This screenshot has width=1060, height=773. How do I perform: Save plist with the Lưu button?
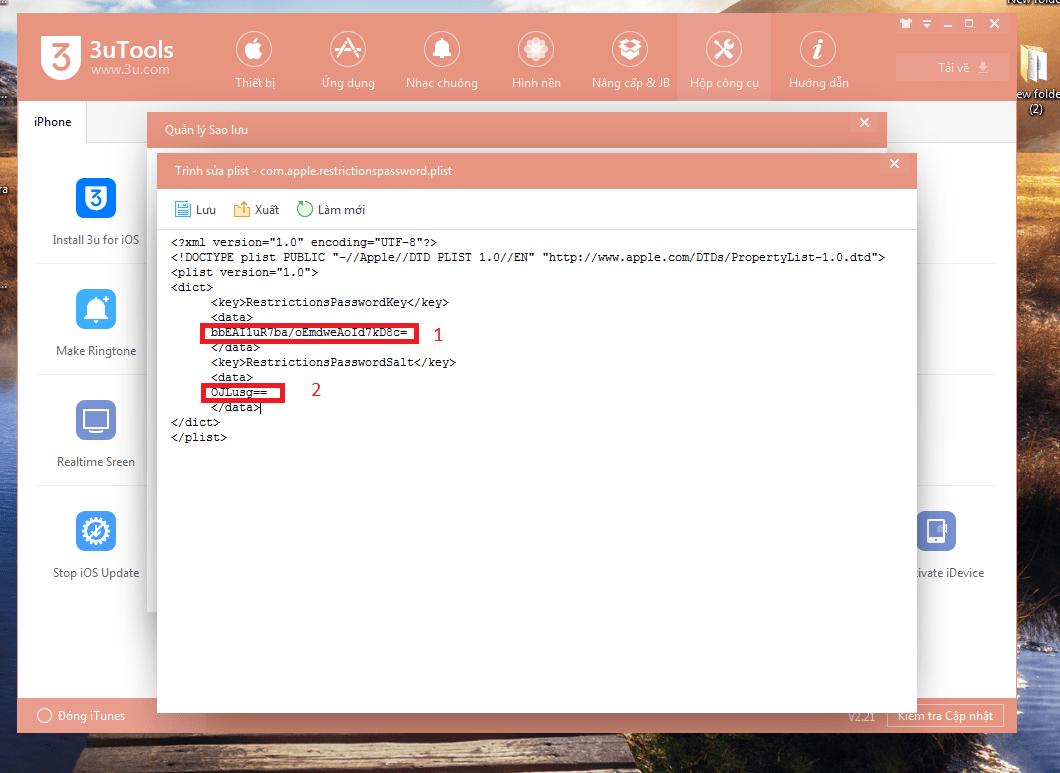pos(195,210)
